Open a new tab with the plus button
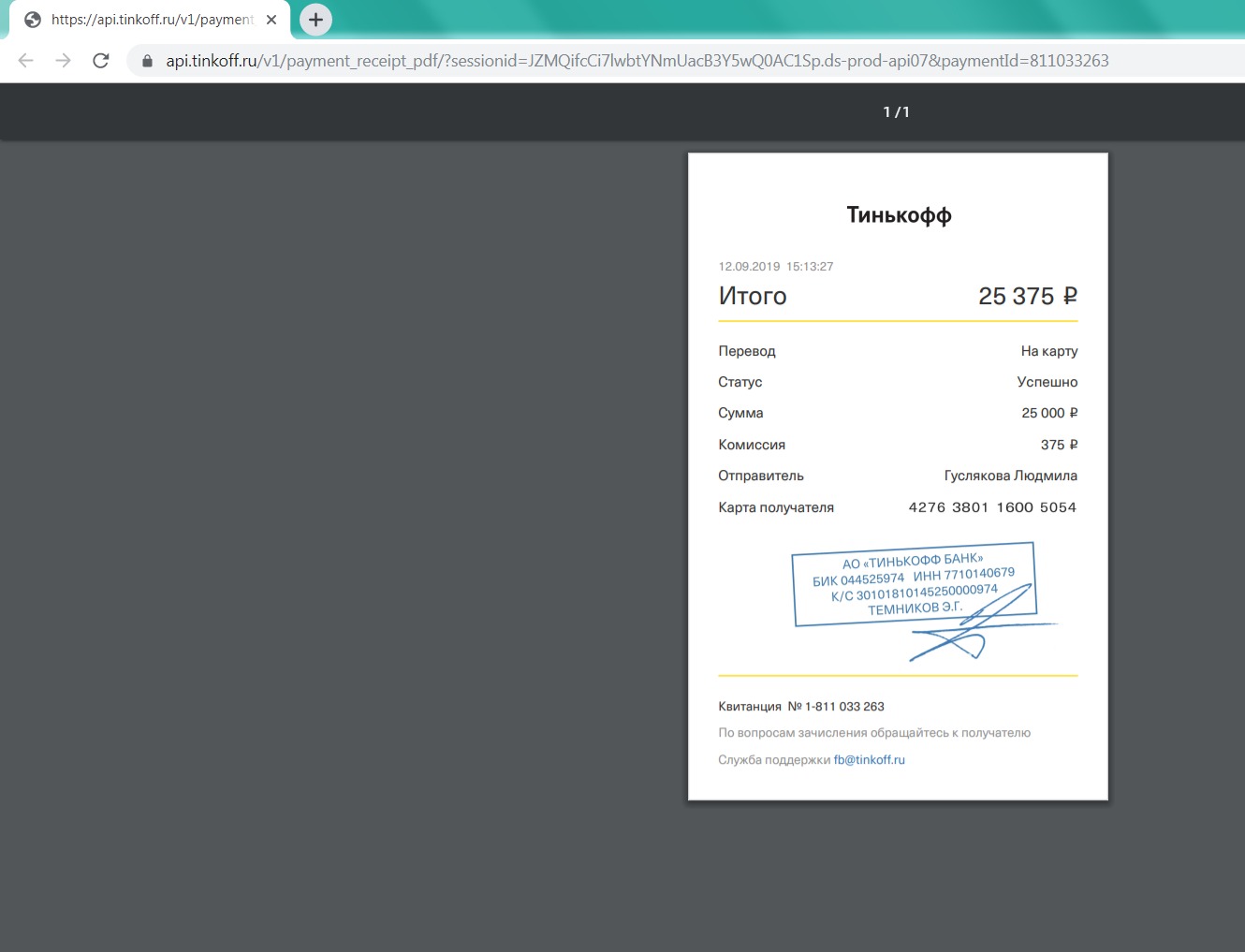This screenshot has width=1245, height=952. click(x=315, y=20)
